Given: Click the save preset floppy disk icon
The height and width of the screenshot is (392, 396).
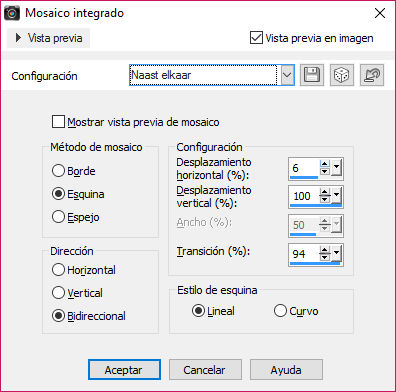Looking at the screenshot, I should pos(312,75).
